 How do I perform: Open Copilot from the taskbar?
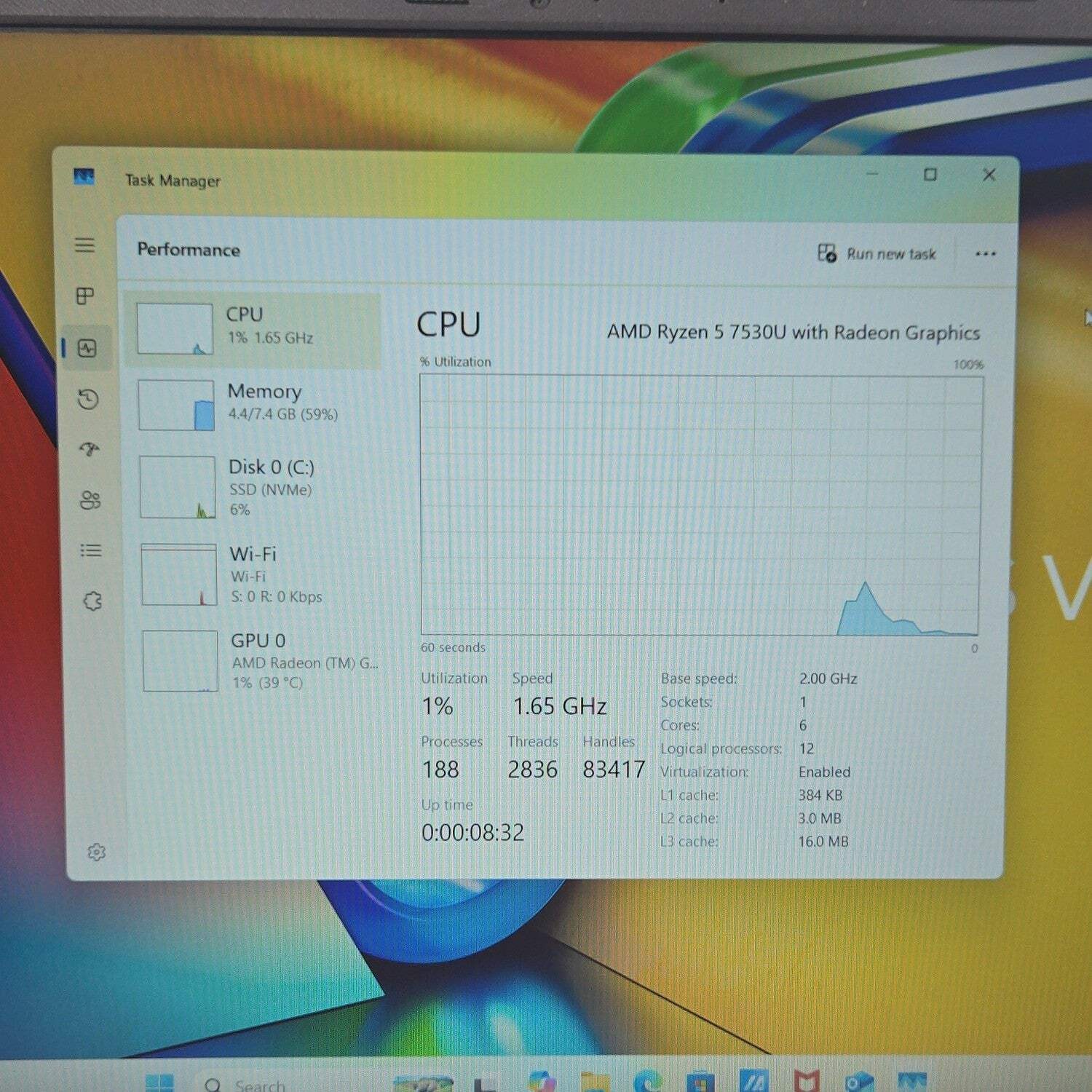coord(541,1083)
